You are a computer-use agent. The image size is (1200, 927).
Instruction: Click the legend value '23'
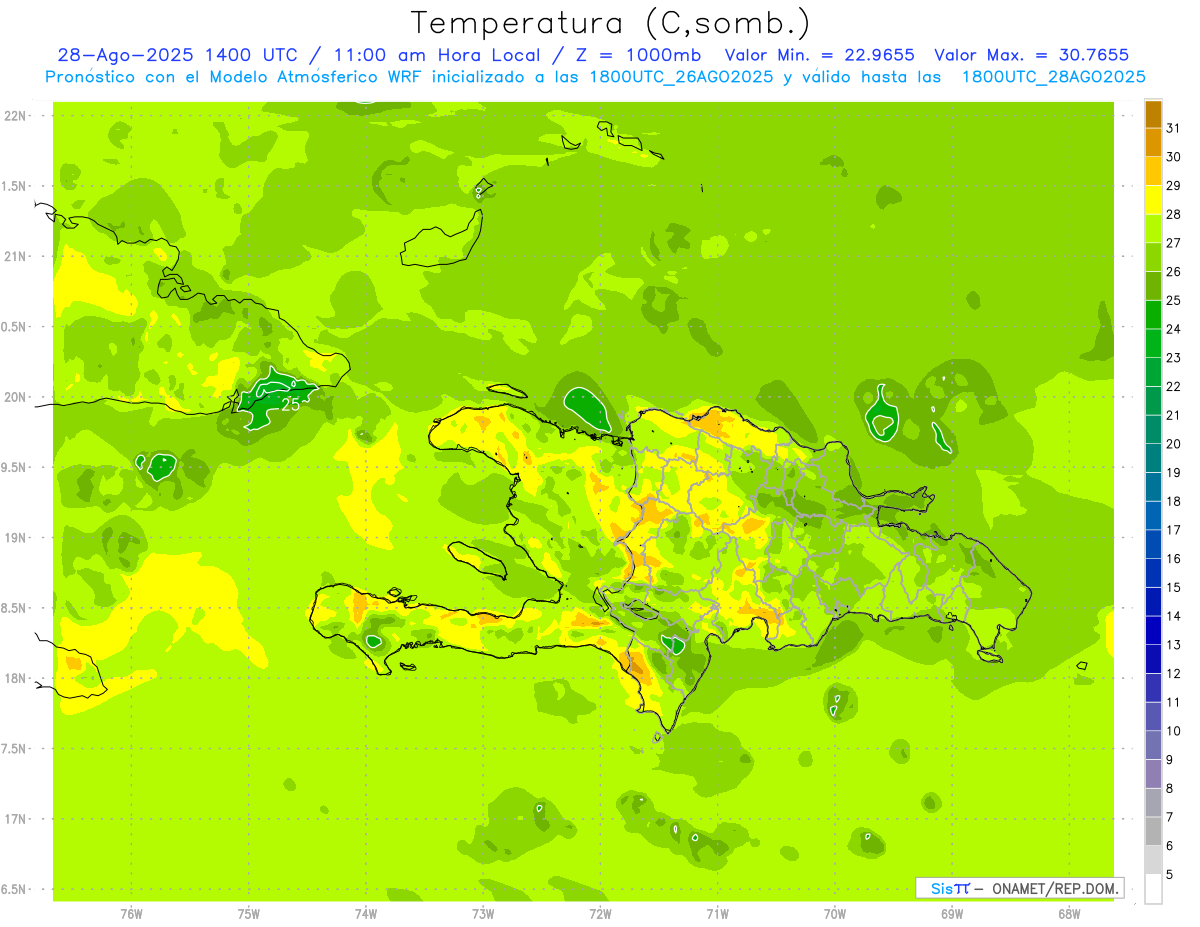tap(1174, 358)
